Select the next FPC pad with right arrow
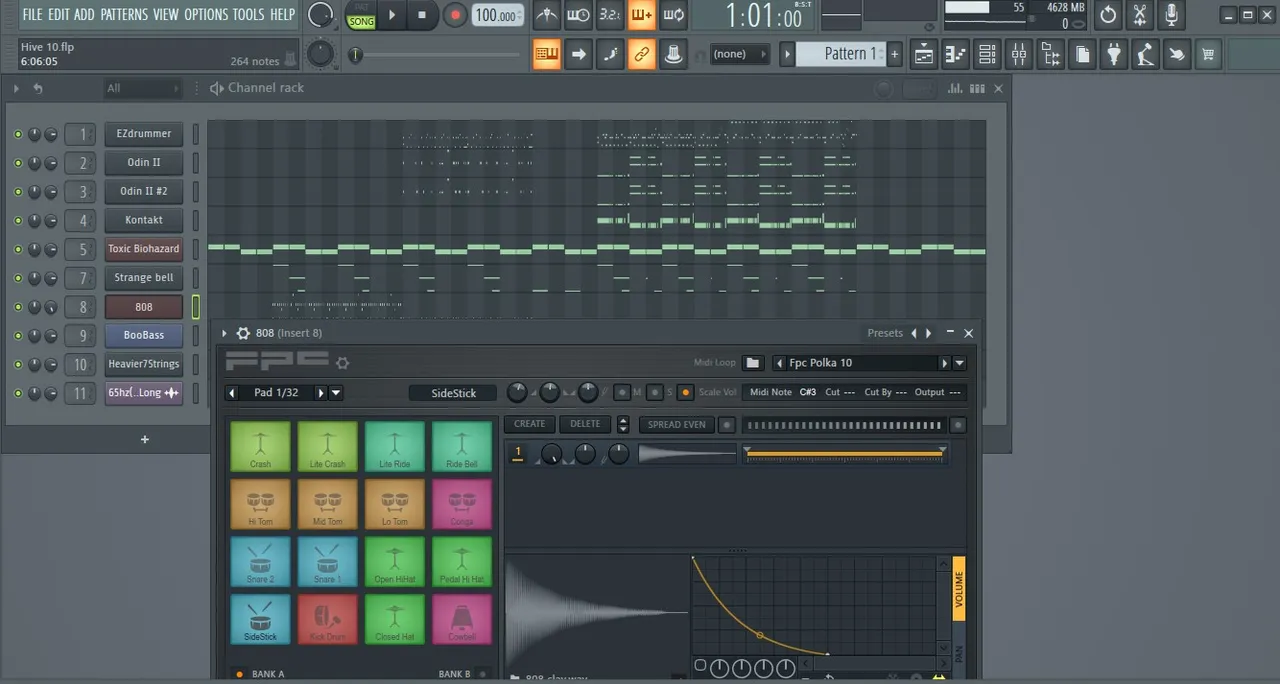The image size is (1280, 684). click(x=321, y=393)
